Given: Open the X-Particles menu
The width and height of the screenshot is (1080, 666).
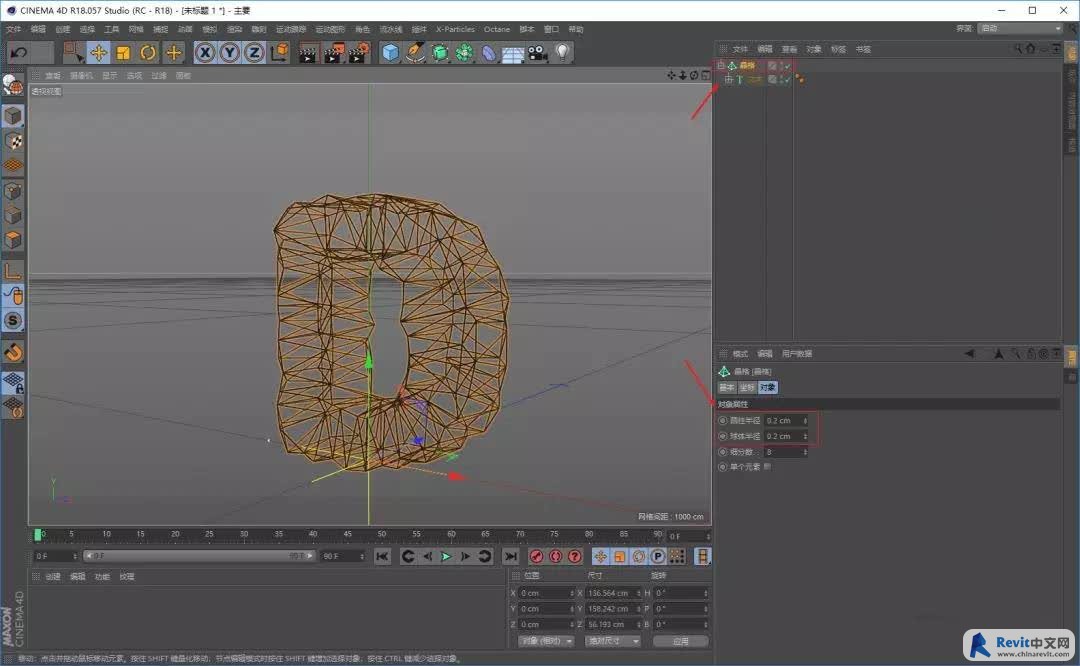Looking at the screenshot, I should click(455, 30).
